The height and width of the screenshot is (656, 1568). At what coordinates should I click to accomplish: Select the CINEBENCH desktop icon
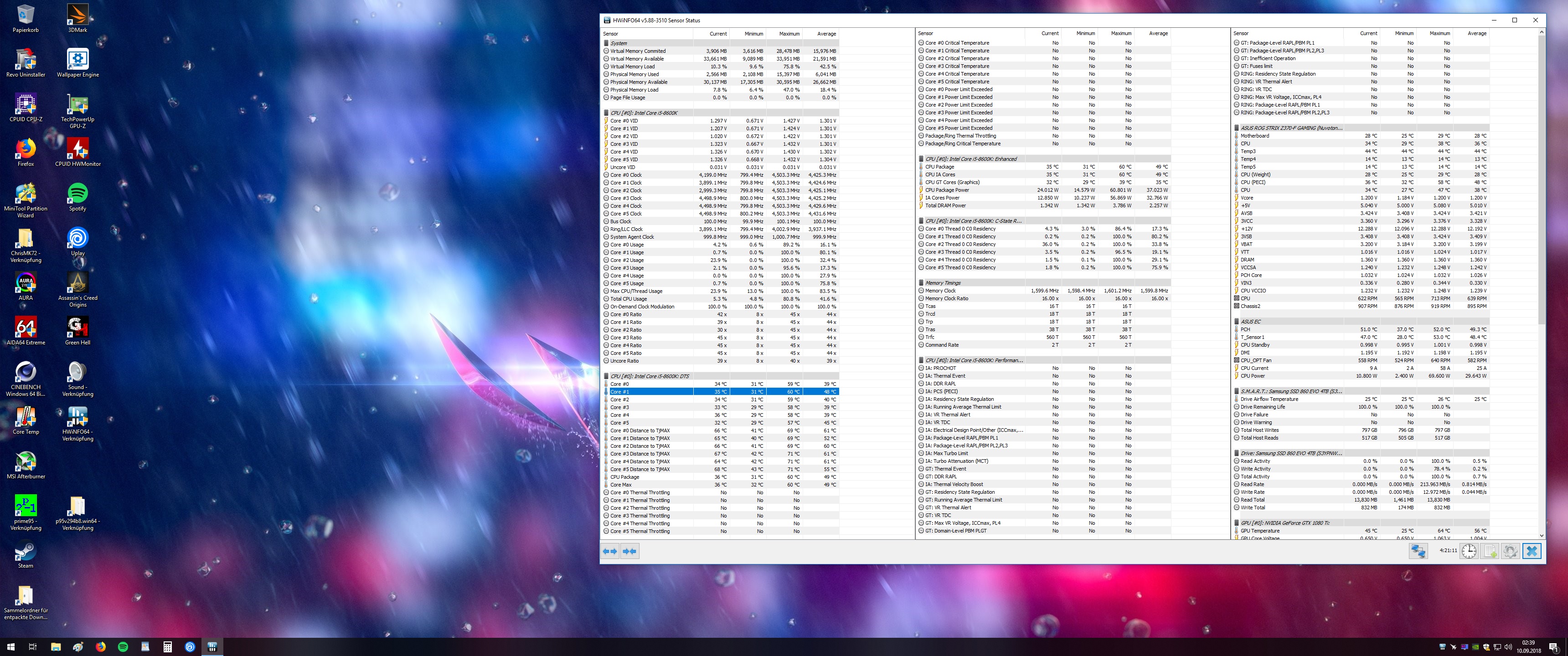[26, 379]
